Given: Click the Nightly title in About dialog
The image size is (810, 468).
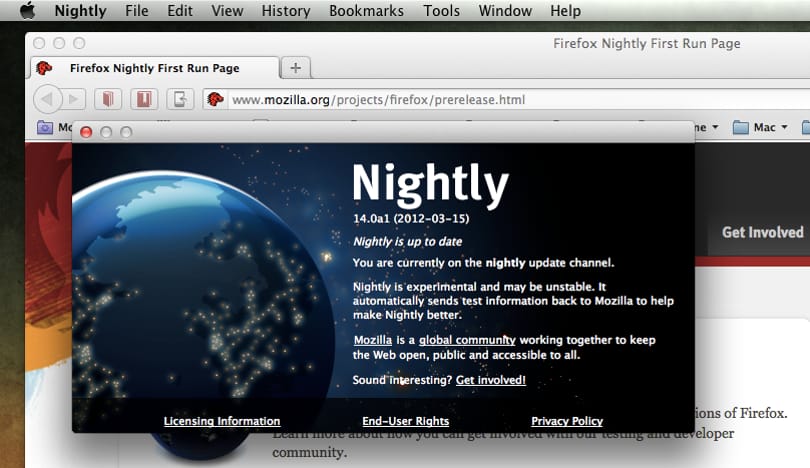Looking at the screenshot, I should (x=431, y=186).
